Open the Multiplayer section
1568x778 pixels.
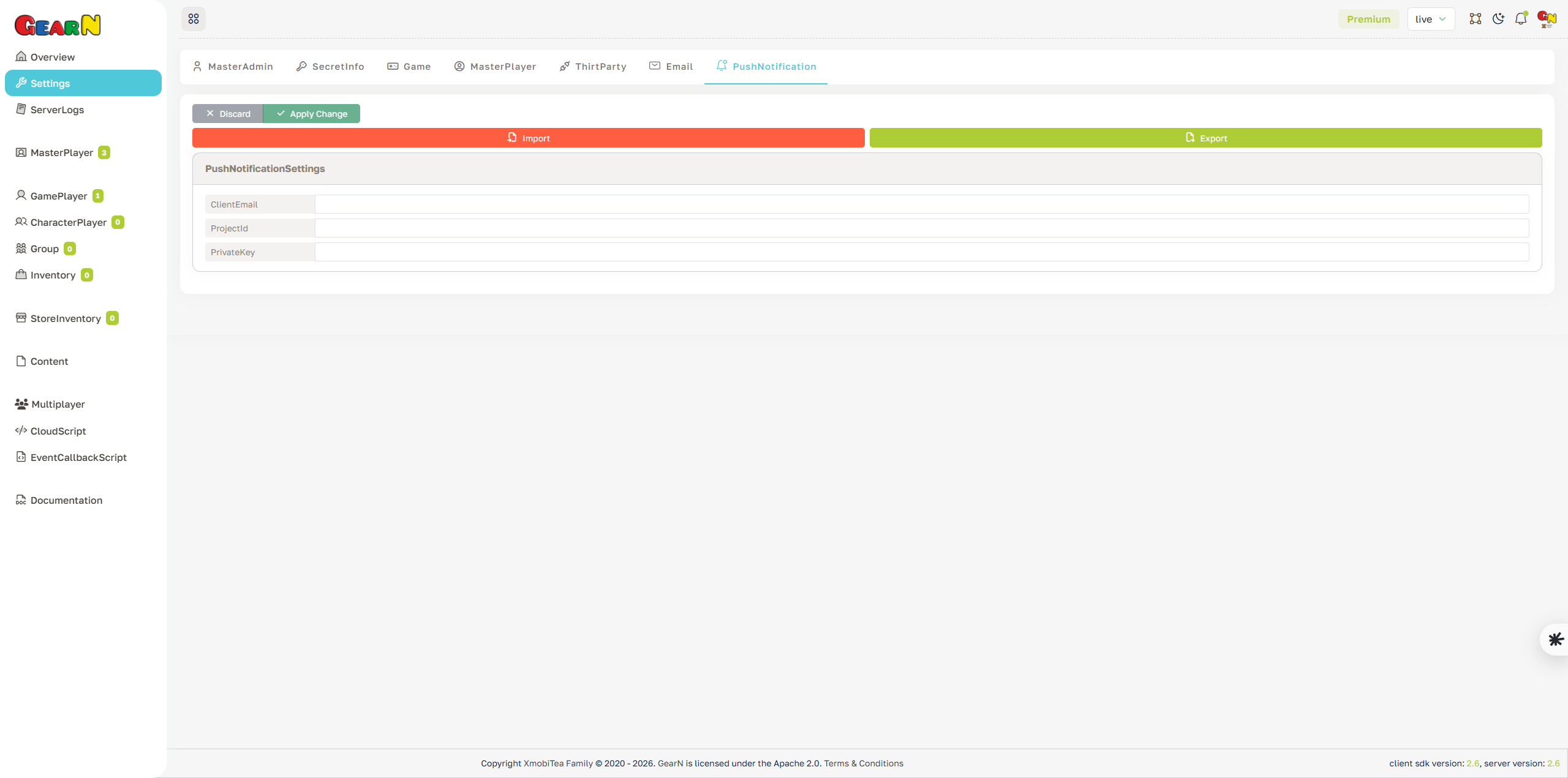[x=58, y=404]
